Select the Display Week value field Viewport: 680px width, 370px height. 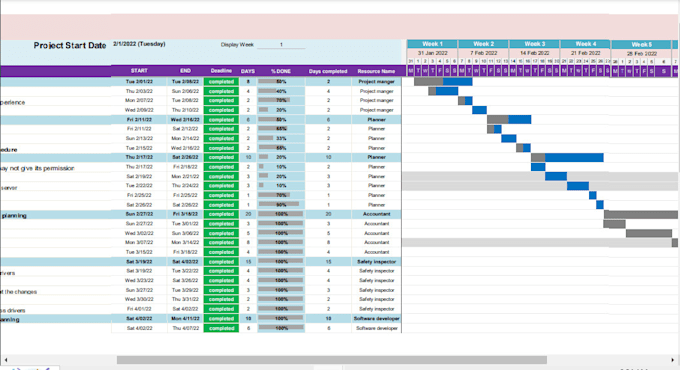coord(281,45)
